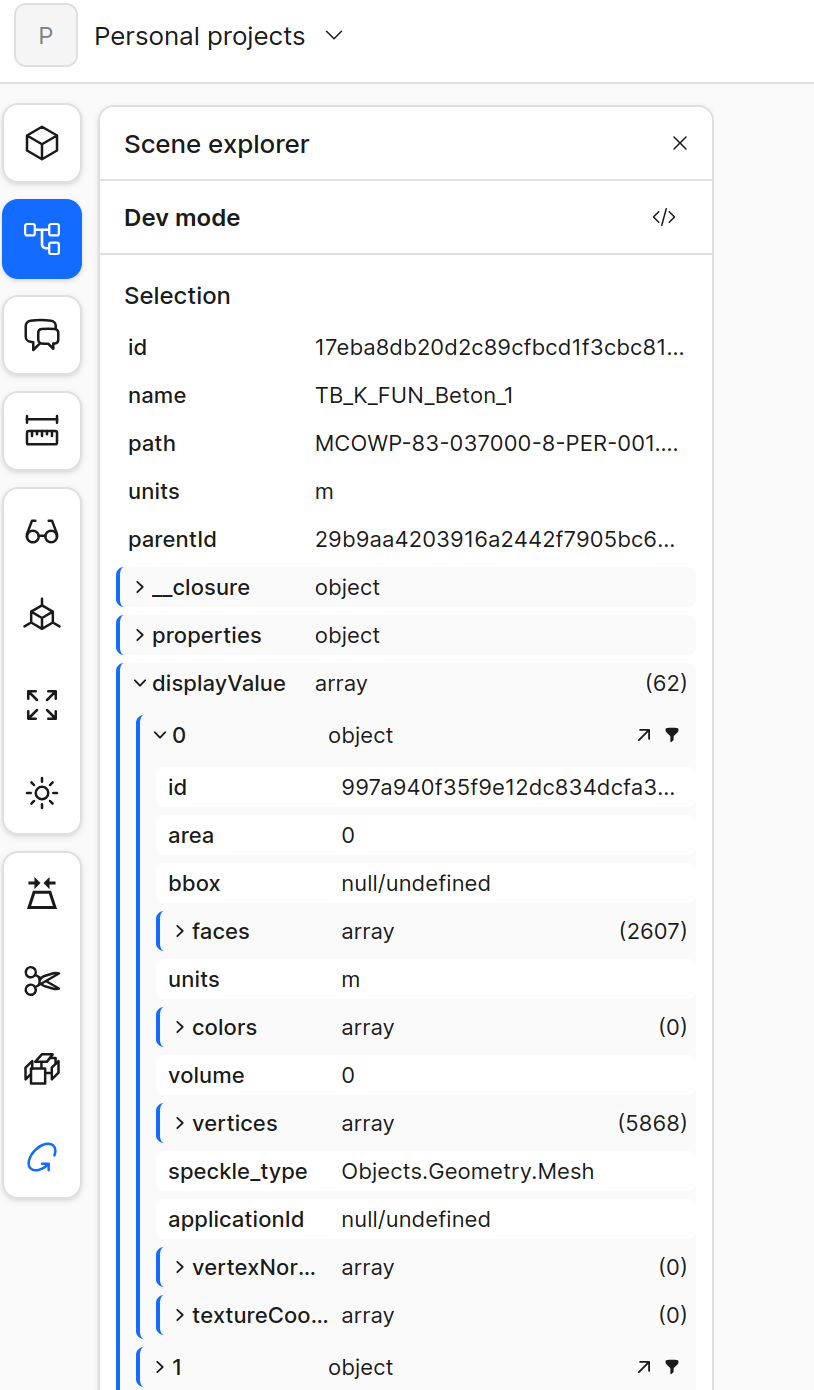Click the zoom extents arrows icon
This screenshot has height=1390, width=814.
[42, 705]
